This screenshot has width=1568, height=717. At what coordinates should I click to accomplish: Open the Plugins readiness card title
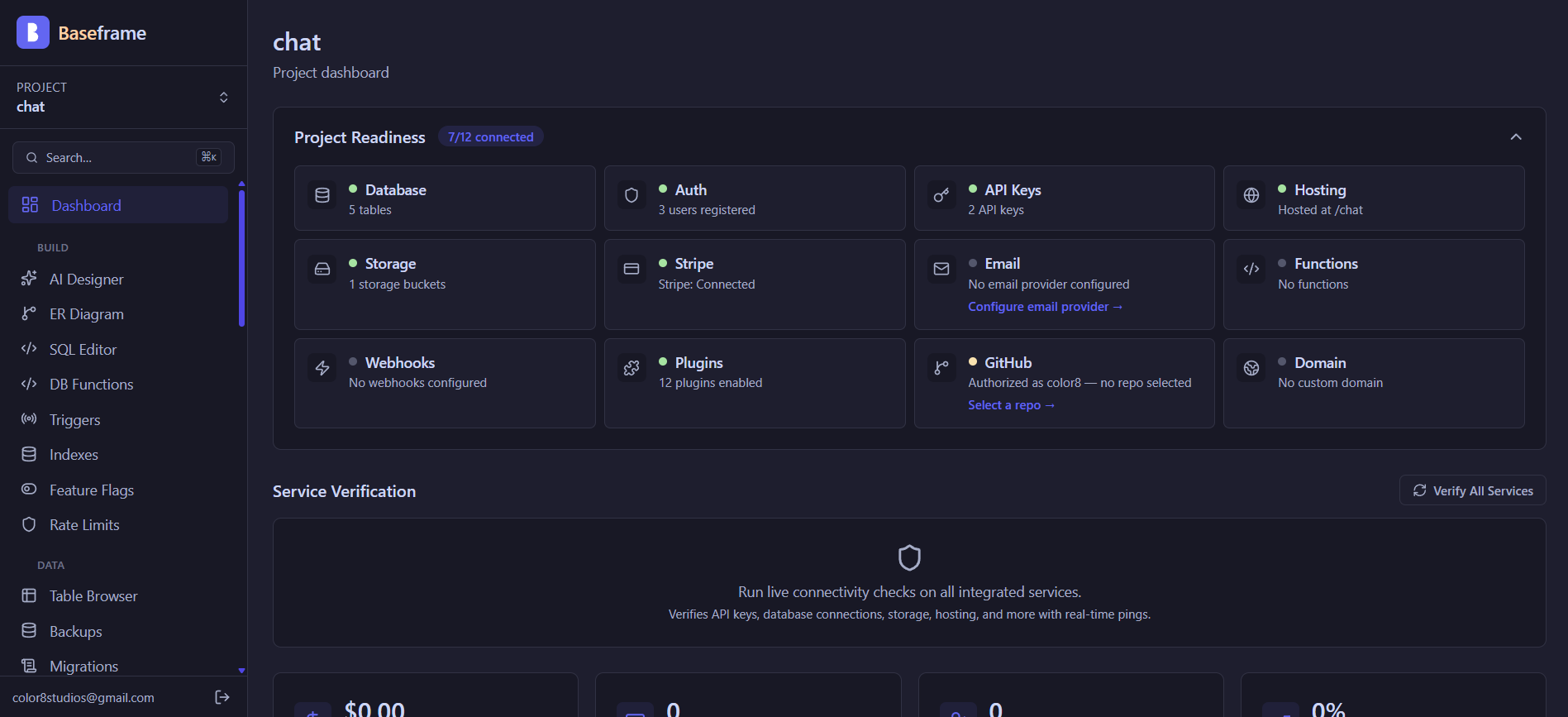coord(699,363)
